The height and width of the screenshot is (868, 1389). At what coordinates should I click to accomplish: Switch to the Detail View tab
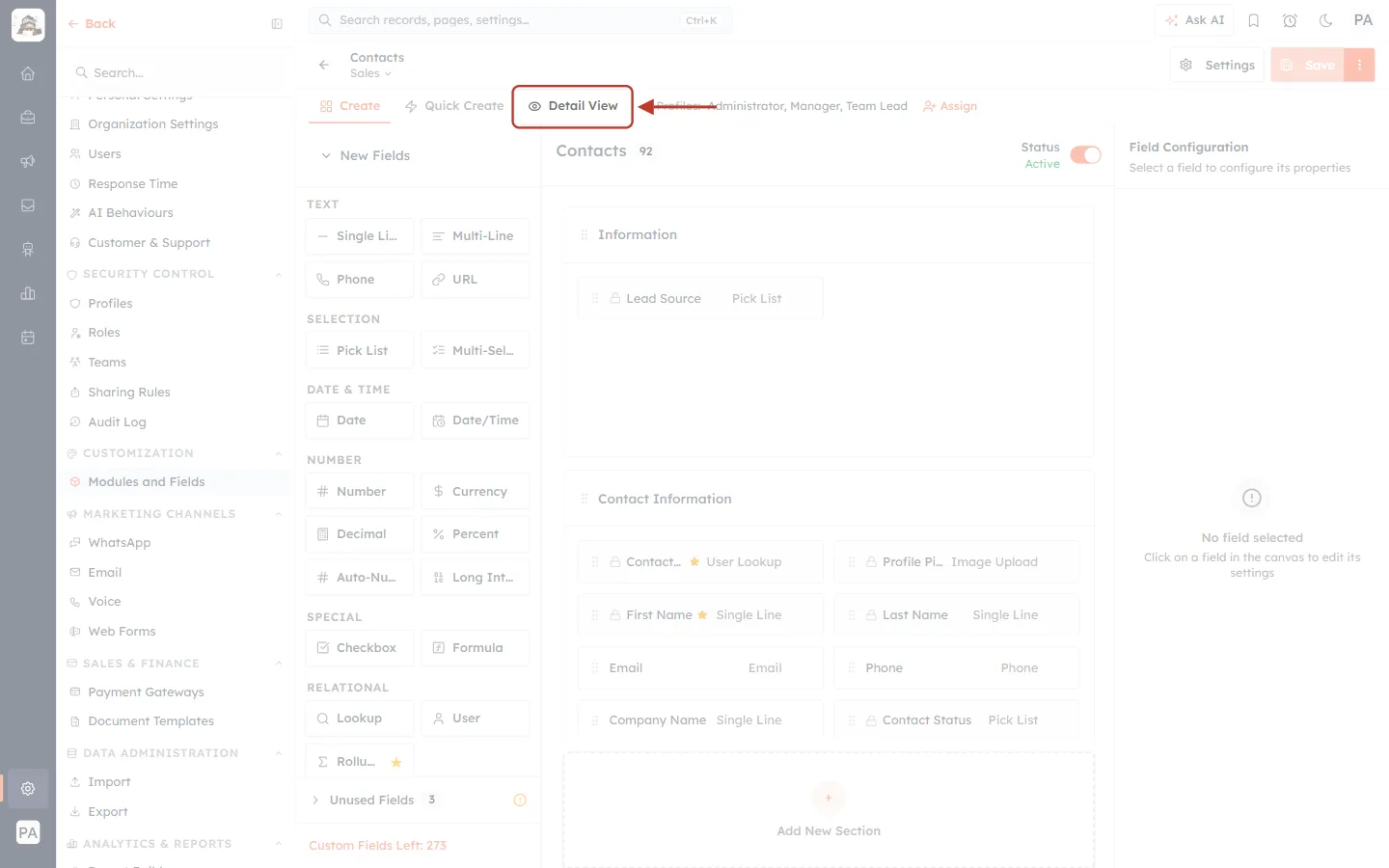tap(573, 106)
